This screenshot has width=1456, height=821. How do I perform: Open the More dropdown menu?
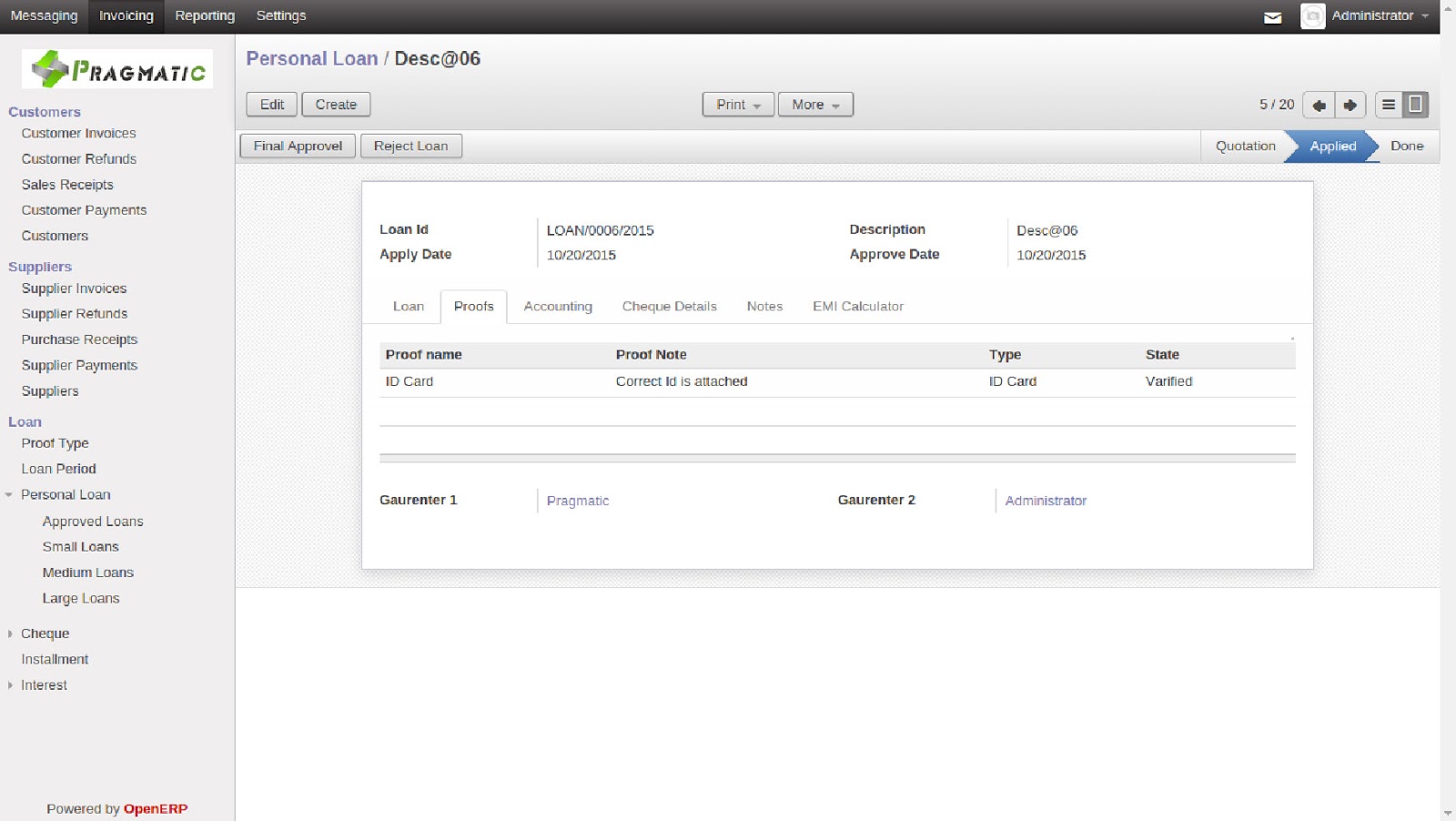[x=815, y=105]
